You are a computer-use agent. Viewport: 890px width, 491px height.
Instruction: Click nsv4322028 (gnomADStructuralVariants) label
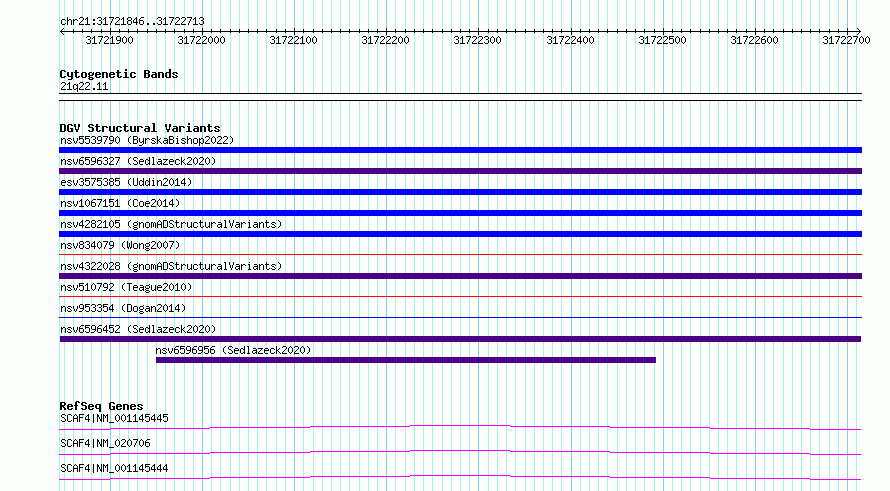171,266
